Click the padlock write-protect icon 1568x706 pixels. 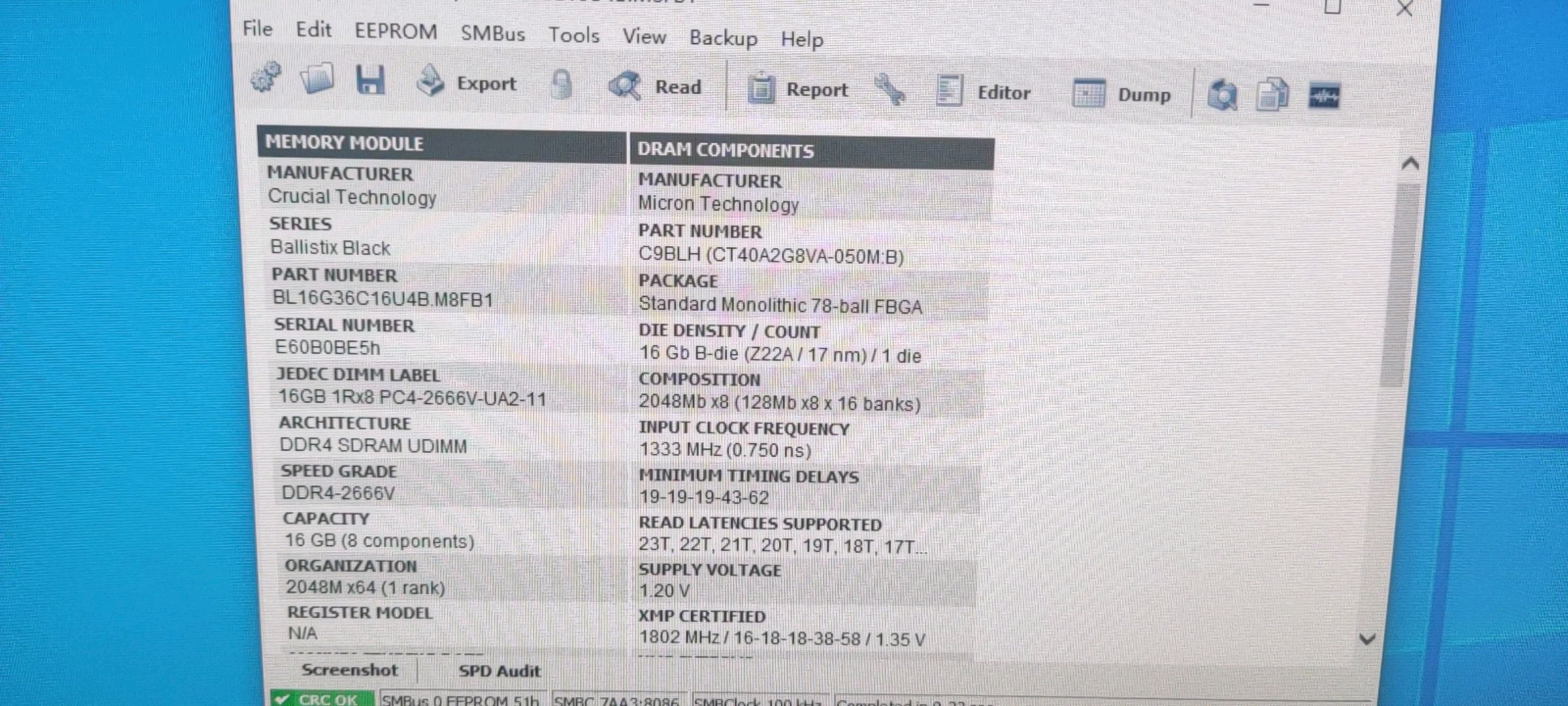[x=562, y=85]
